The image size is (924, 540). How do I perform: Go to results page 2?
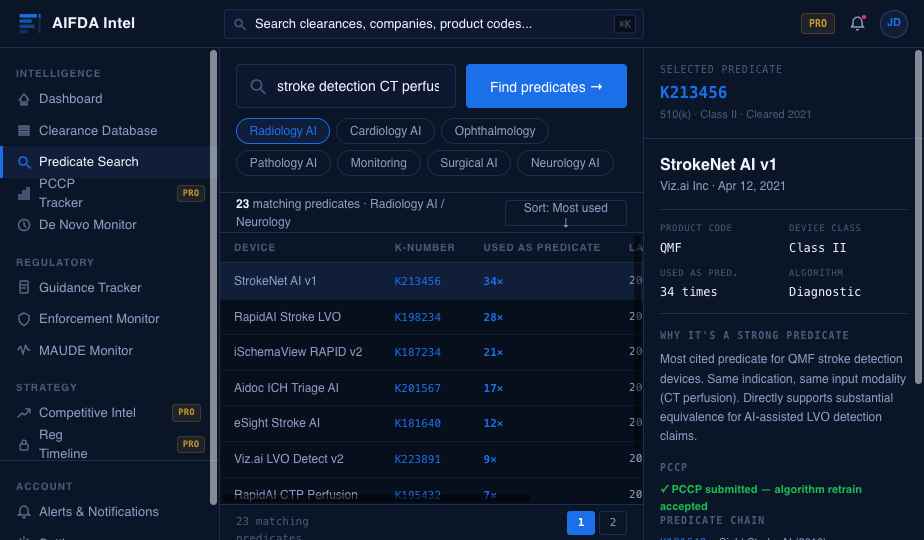pyautogui.click(x=612, y=522)
